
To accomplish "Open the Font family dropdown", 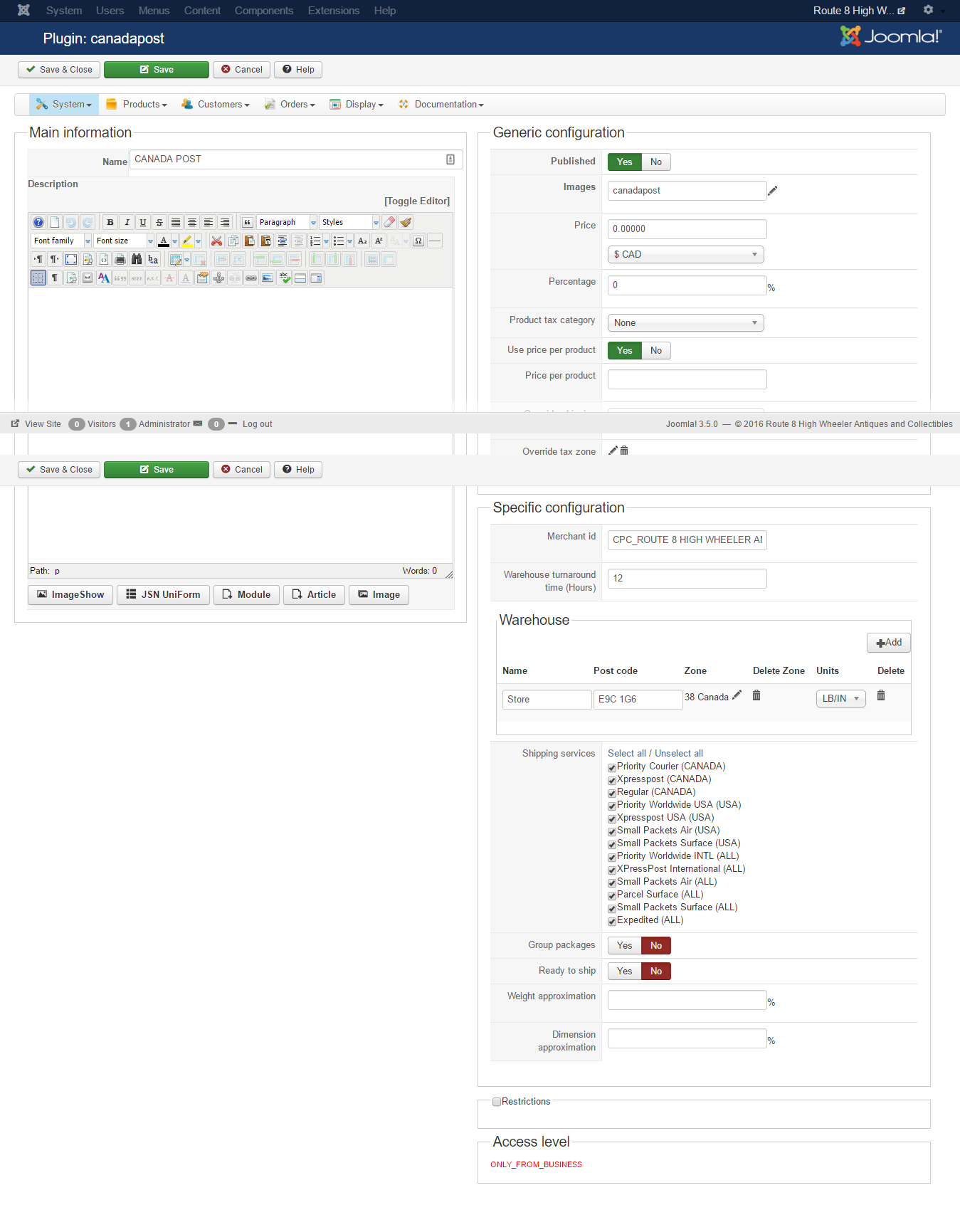I will (61, 241).
